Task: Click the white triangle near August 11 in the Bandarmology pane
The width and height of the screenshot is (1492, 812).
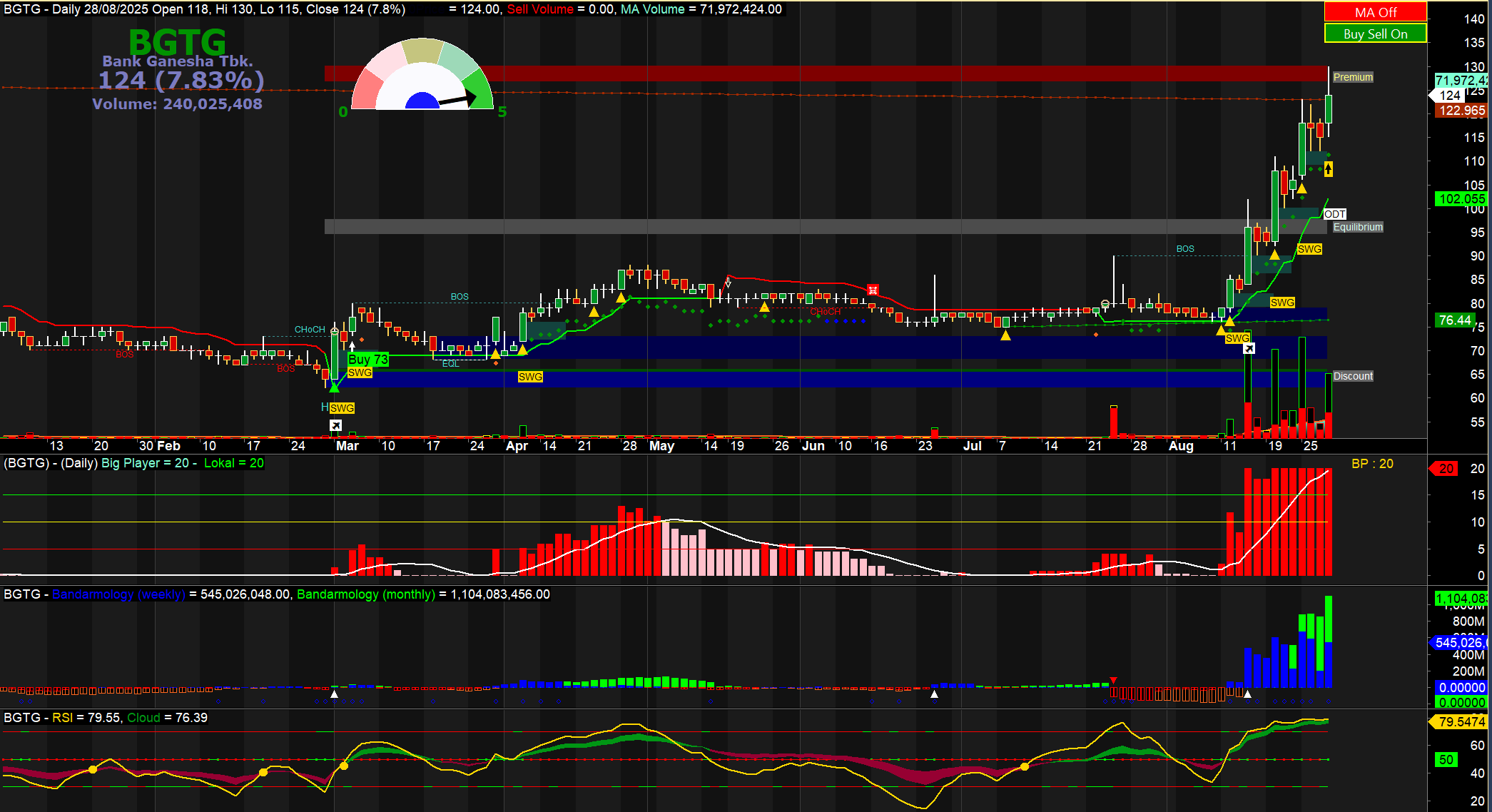Action: [1247, 694]
